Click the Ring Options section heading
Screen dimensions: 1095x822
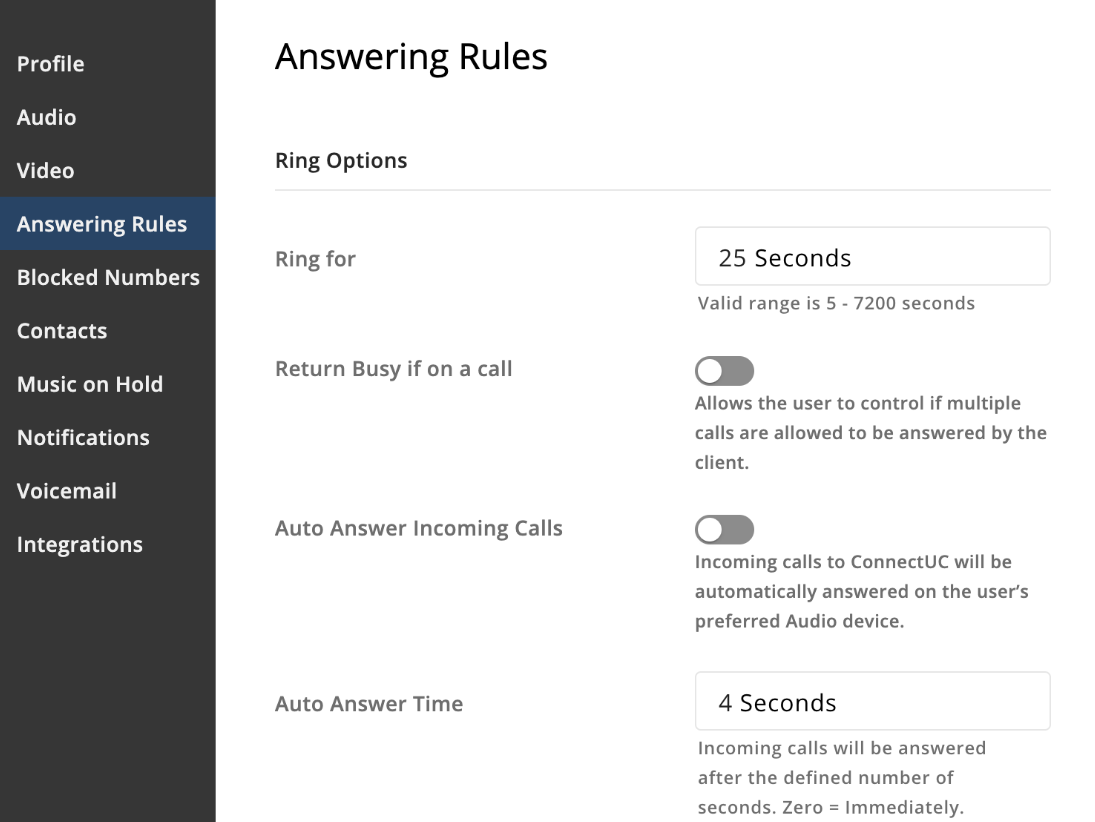[x=341, y=161]
